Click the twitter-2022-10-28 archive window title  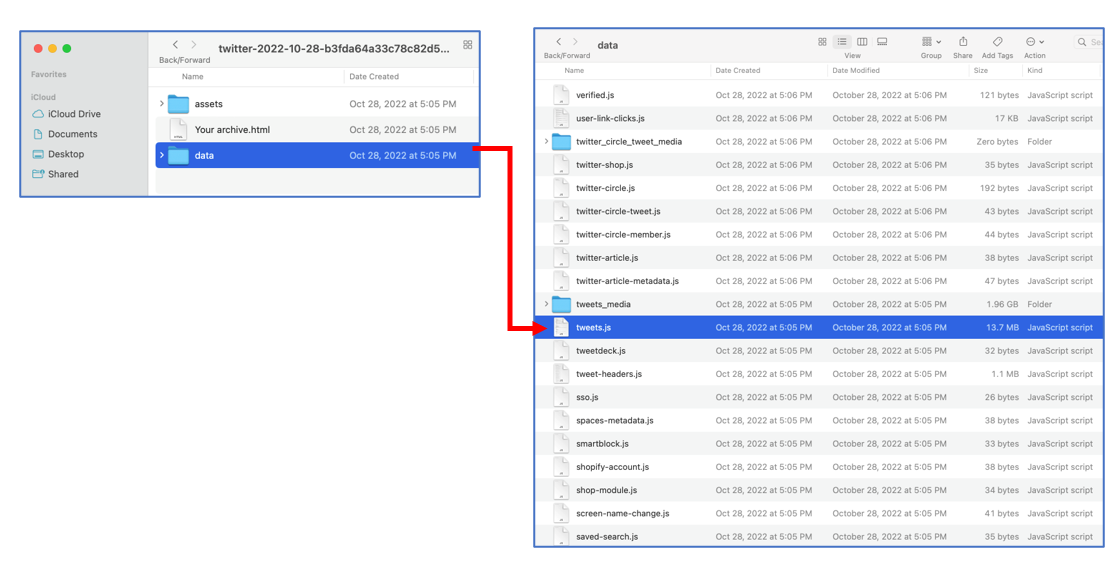(334, 49)
